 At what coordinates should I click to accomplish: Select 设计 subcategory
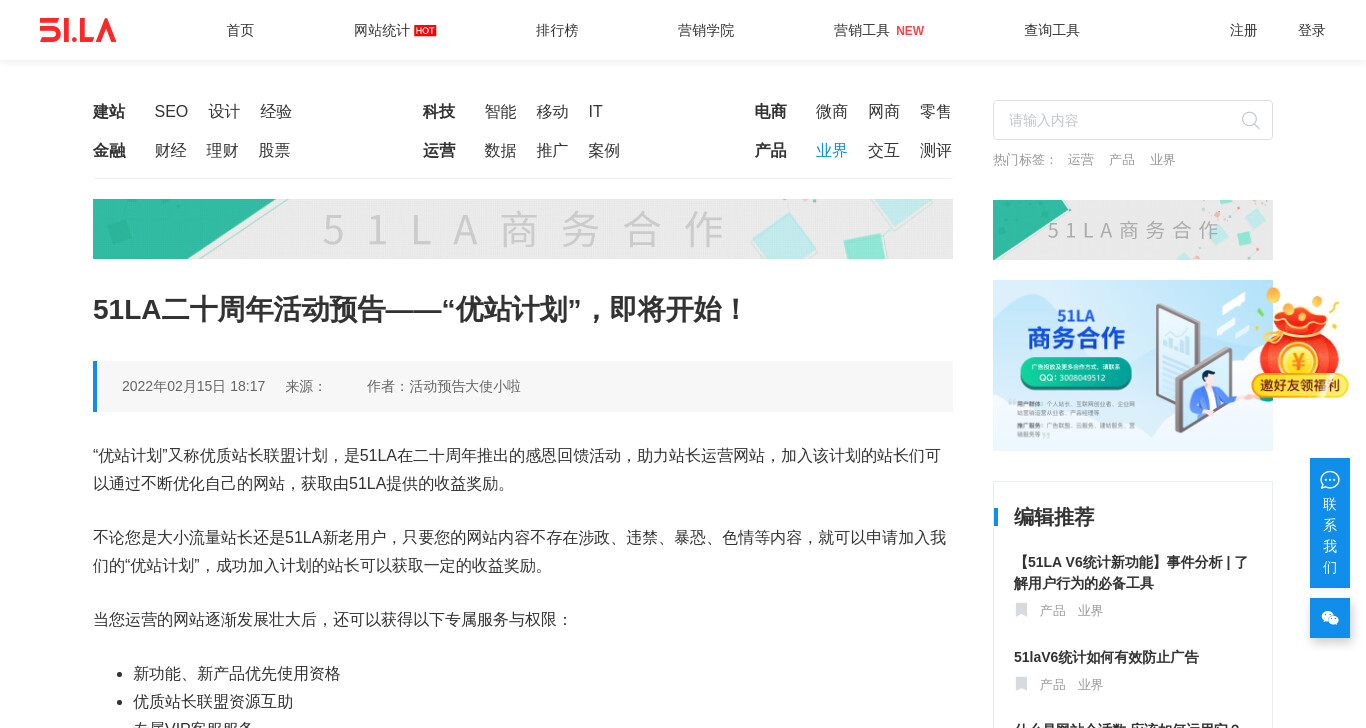click(x=224, y=112)
